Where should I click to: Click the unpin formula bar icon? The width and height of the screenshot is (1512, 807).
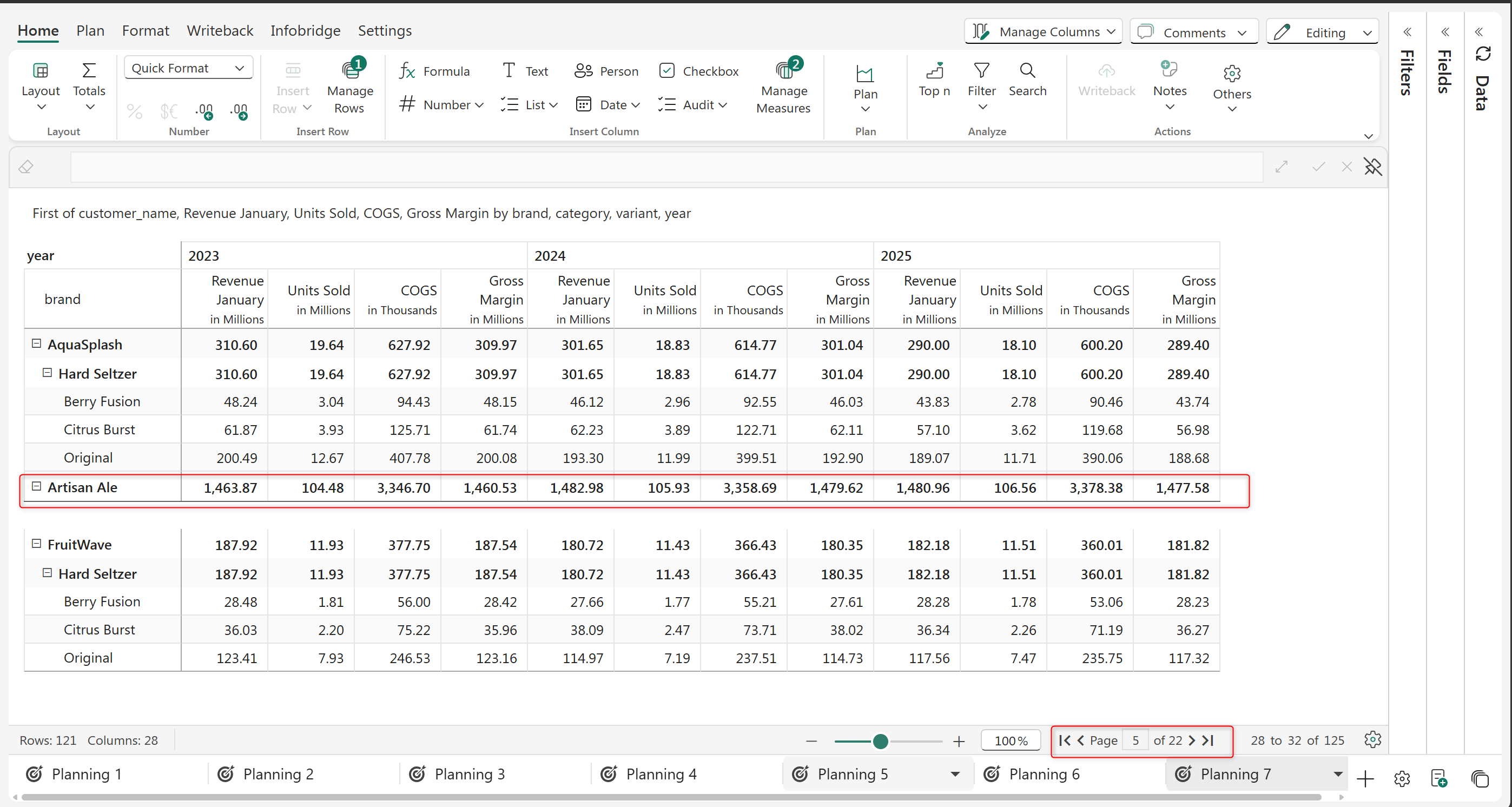click(x=1372, y=167)
